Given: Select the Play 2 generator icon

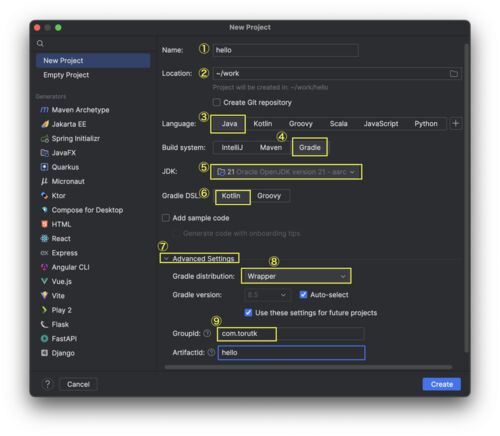Looking at the screenshot, I should pos(44,310).
